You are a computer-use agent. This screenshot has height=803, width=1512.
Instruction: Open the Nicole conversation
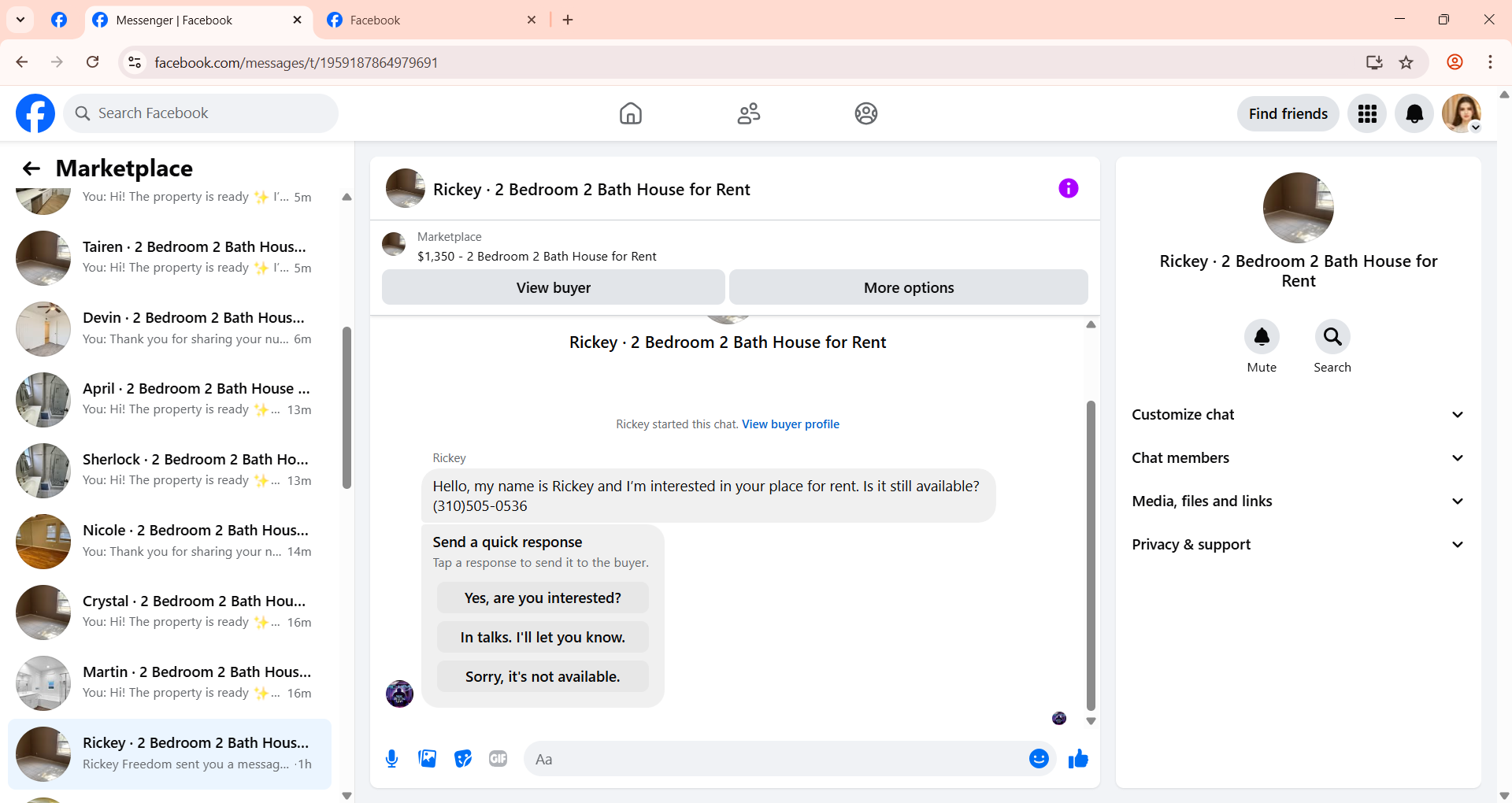[x=169, y=542]
